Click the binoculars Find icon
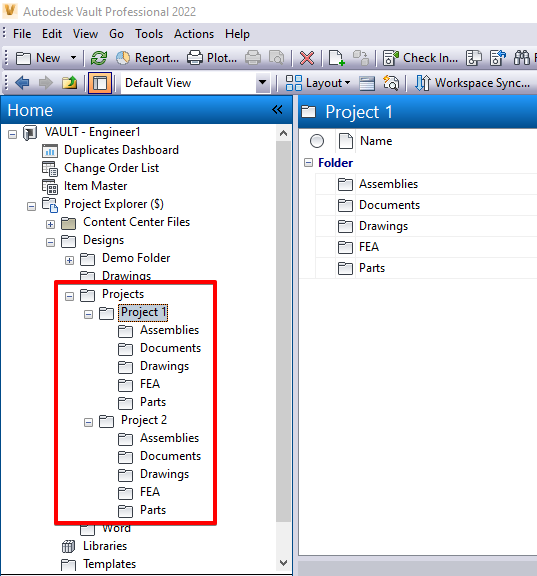 coord(522,58)
